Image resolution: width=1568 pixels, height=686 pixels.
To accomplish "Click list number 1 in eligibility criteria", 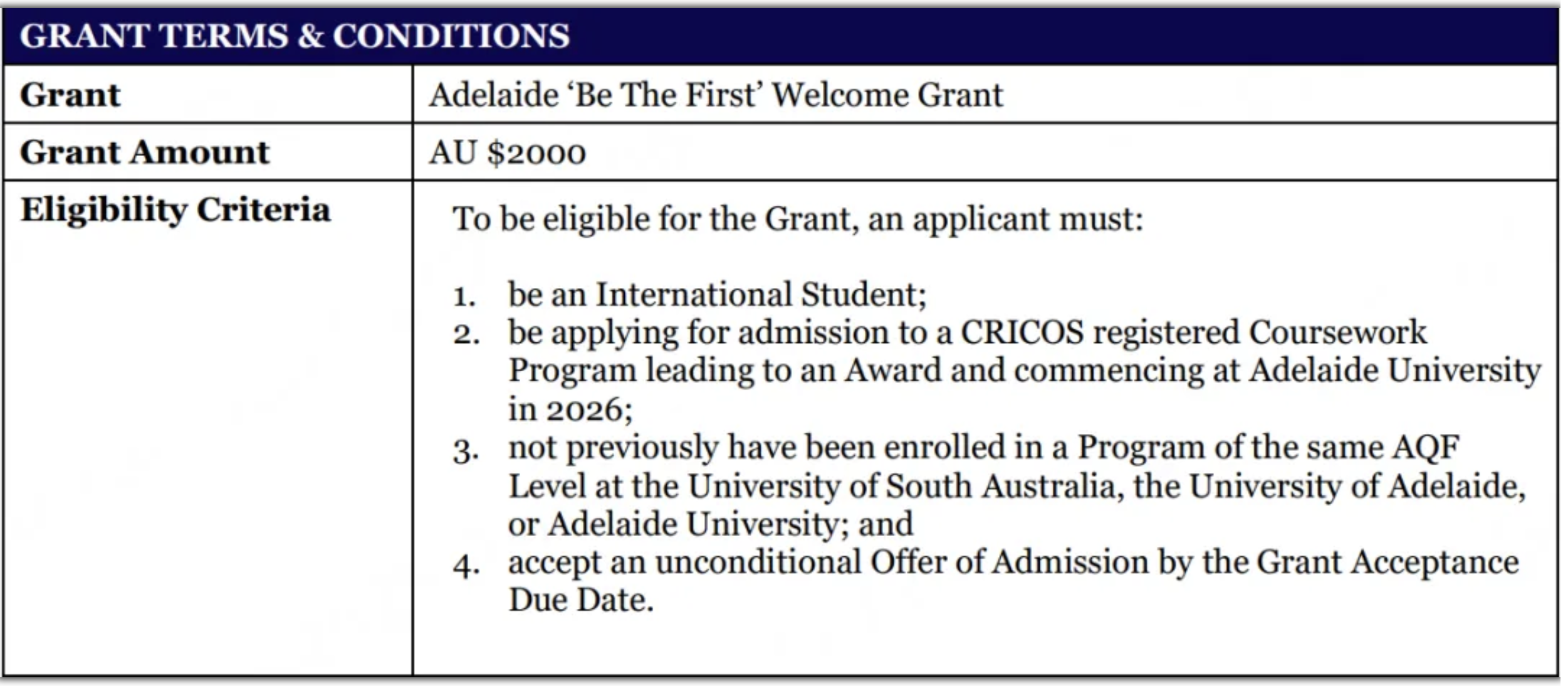I will (464, 296).
